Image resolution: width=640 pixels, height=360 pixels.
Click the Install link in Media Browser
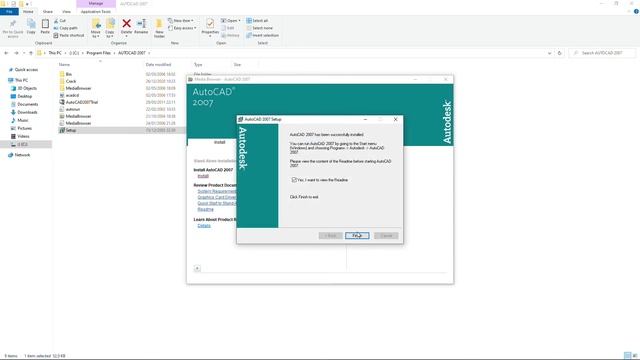(x=203, y=176)
